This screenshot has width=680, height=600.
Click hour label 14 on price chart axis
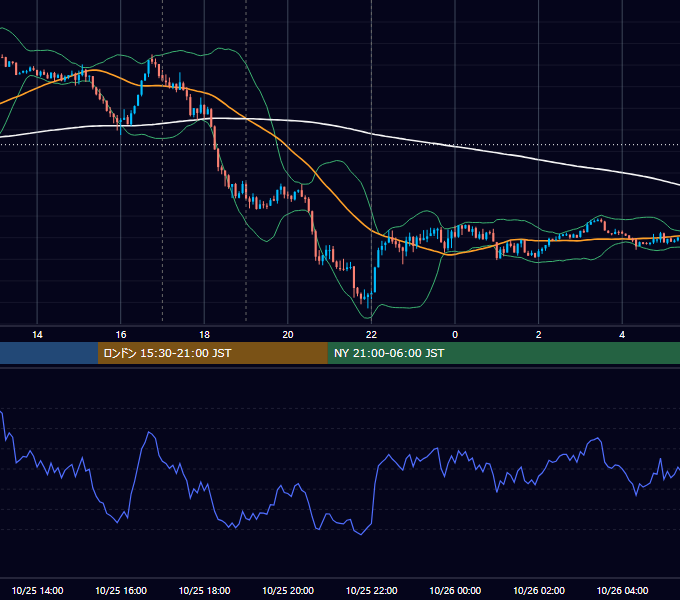point(37,335)
